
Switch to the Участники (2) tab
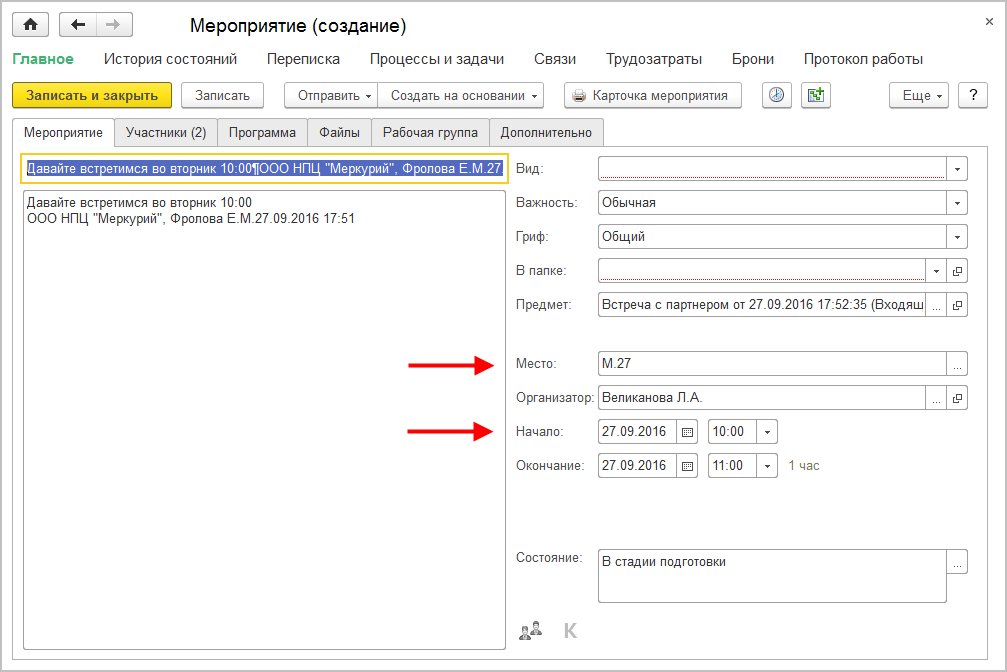click(165, 132)
